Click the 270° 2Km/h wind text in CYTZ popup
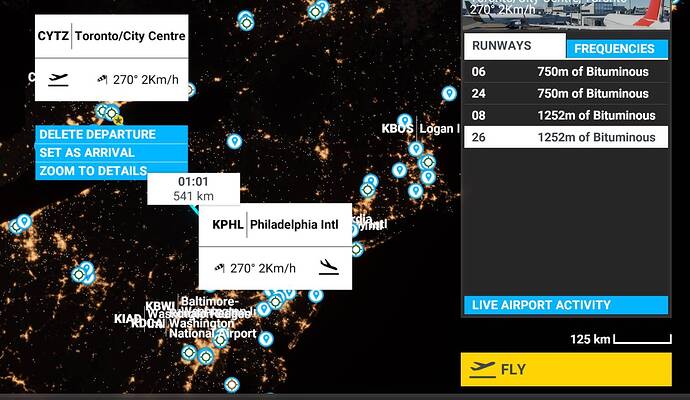Viewport: 690px width, 400px height. click(x=146, y=80)
